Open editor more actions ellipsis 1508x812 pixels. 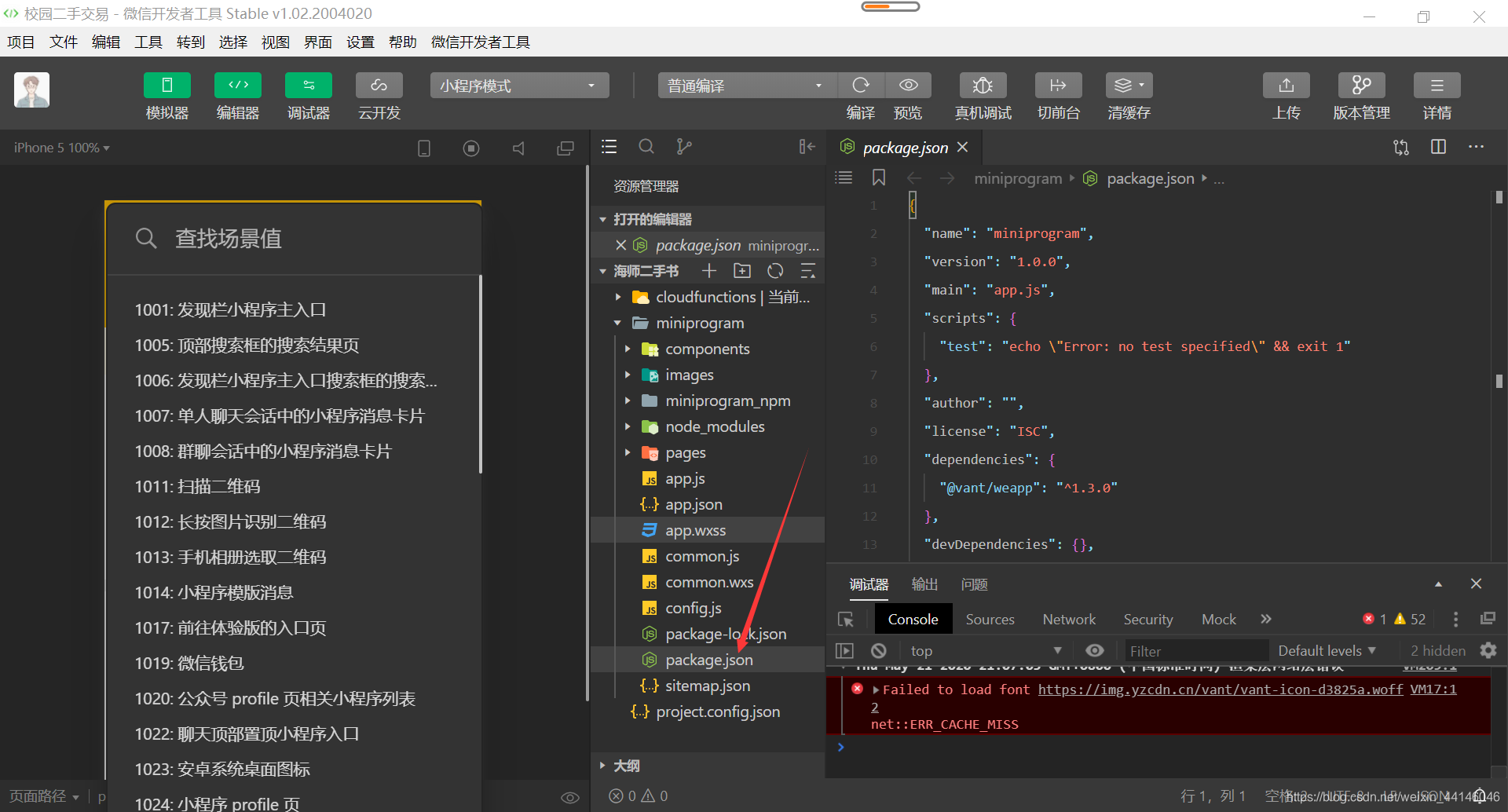pyautogui.click(x=1477, y=147)
